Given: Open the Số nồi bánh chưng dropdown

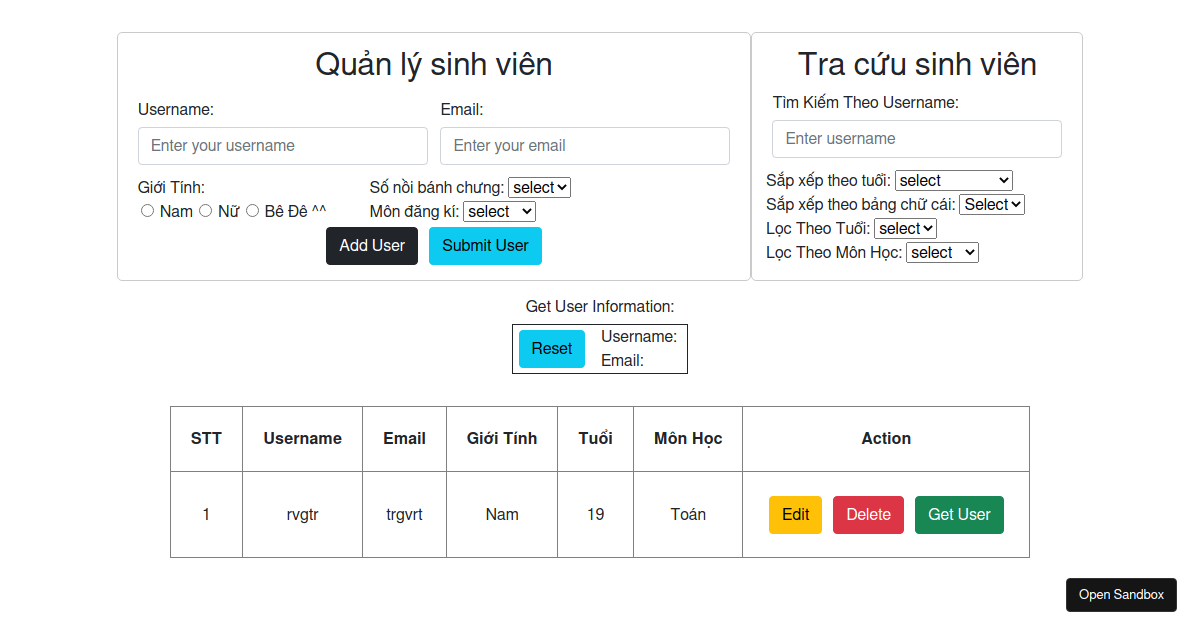Looking at the screenshot, I should pos(539,188).
